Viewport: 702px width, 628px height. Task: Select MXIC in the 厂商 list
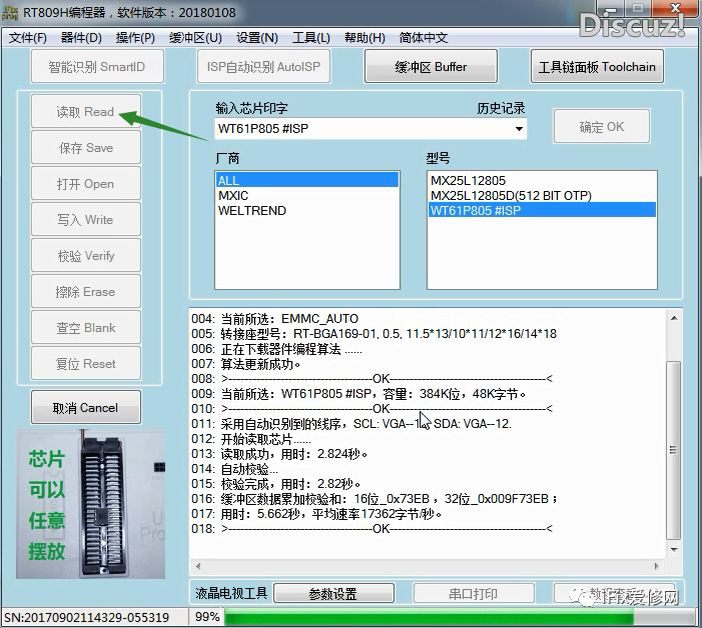[307, 196]
